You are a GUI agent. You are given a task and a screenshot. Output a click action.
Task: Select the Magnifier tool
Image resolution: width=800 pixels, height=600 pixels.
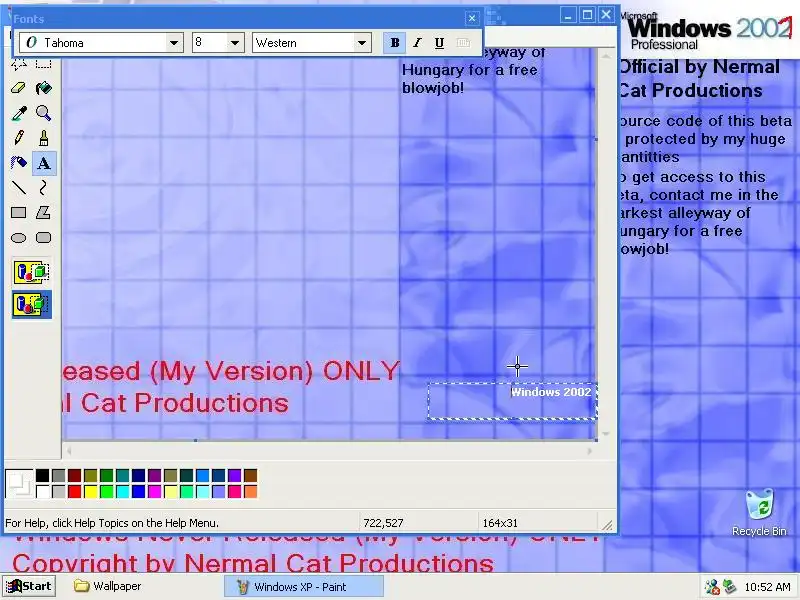[43, 113]
